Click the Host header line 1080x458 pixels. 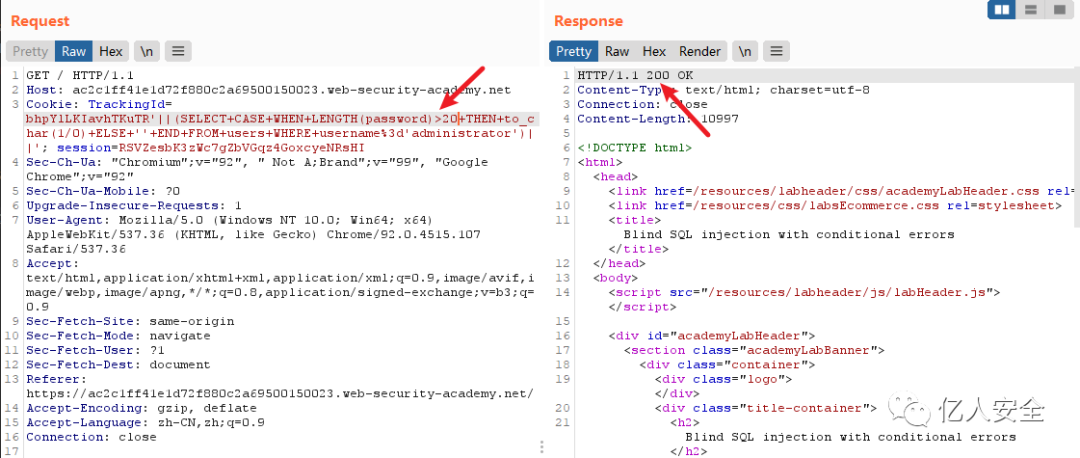[x=269, y=90]
